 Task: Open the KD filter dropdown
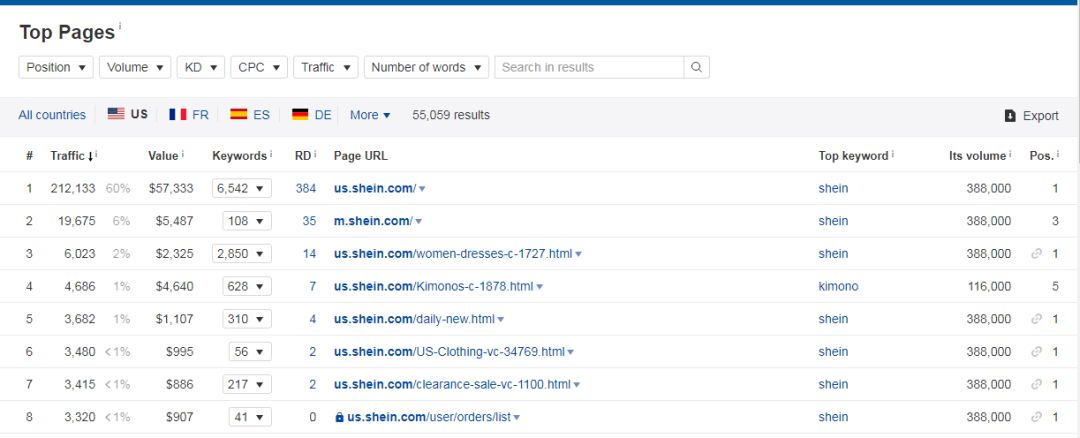click(201, 67)
